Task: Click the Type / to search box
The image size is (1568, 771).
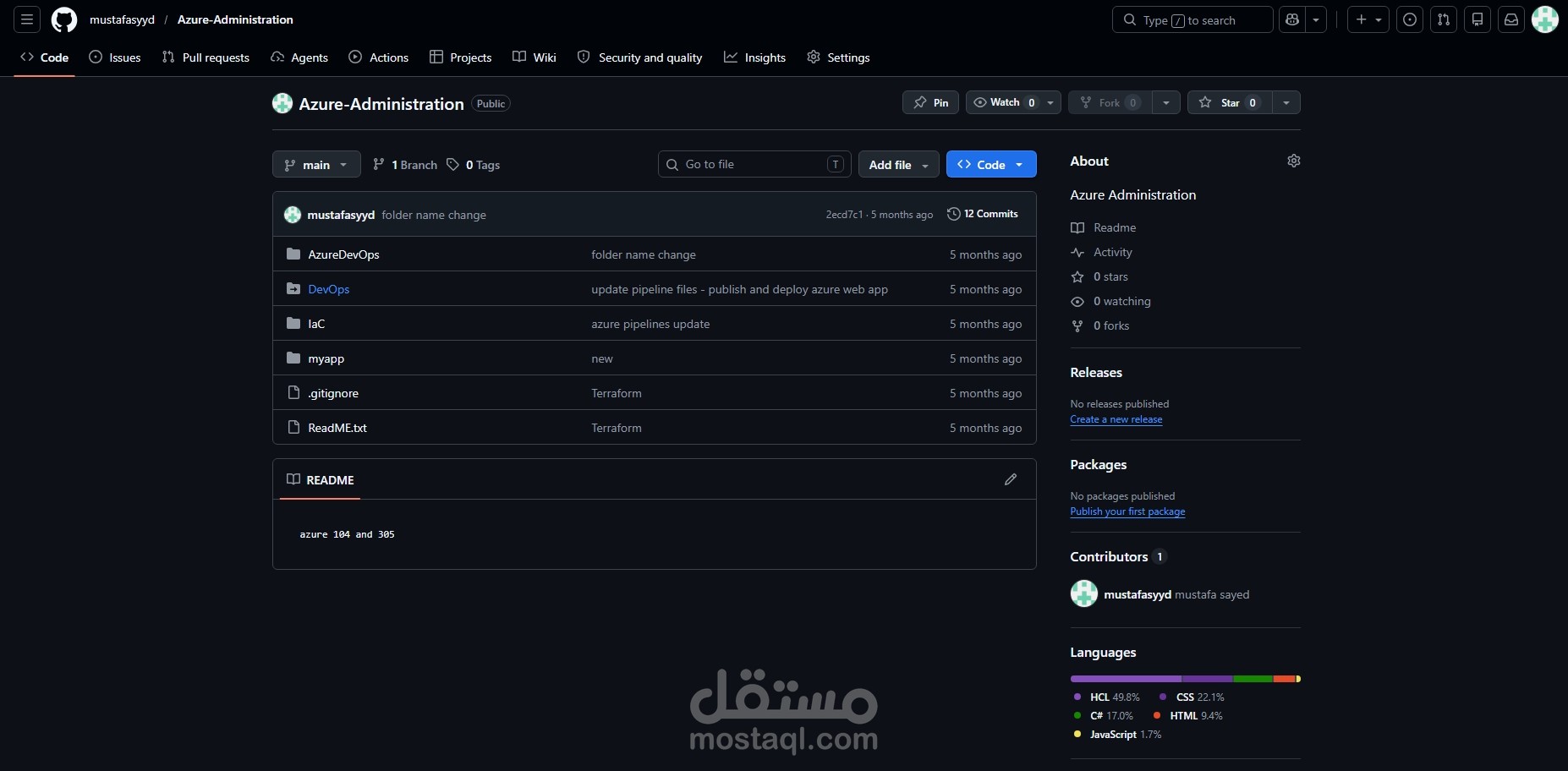Action: click(x=1192, y=19)
